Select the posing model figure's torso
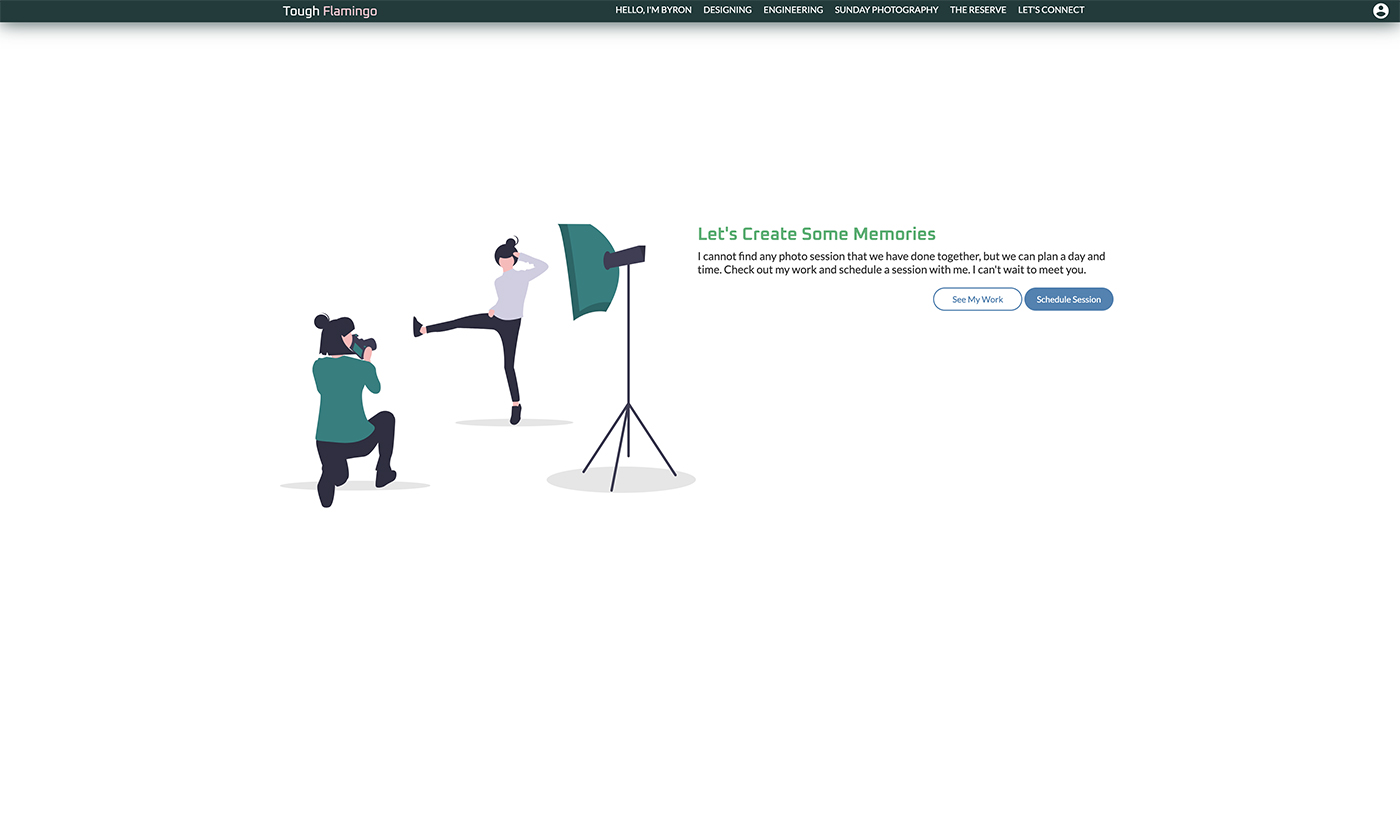The image size is (1400, 815). [x=511, y=292]
